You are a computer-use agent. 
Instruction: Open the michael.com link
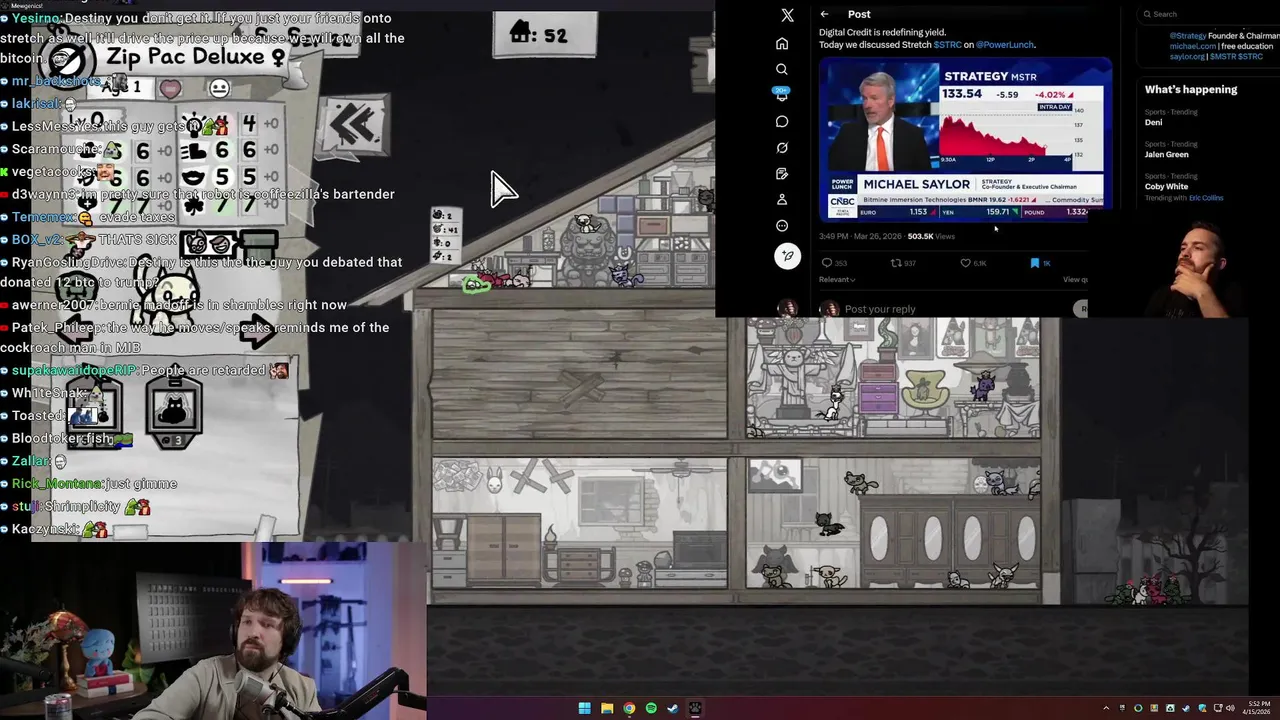click(x=1193, y=46)
